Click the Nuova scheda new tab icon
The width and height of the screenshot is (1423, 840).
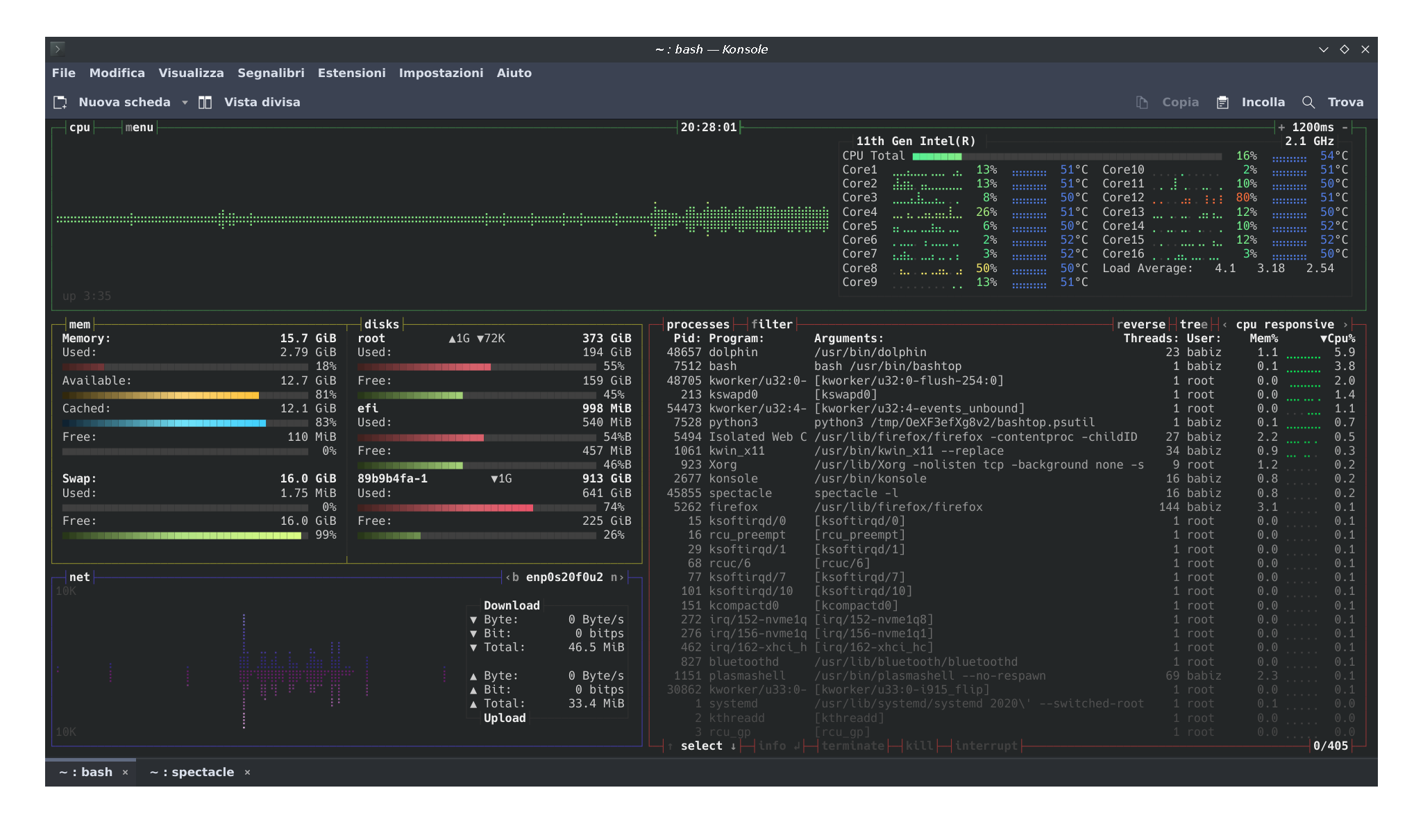[60, 102]
